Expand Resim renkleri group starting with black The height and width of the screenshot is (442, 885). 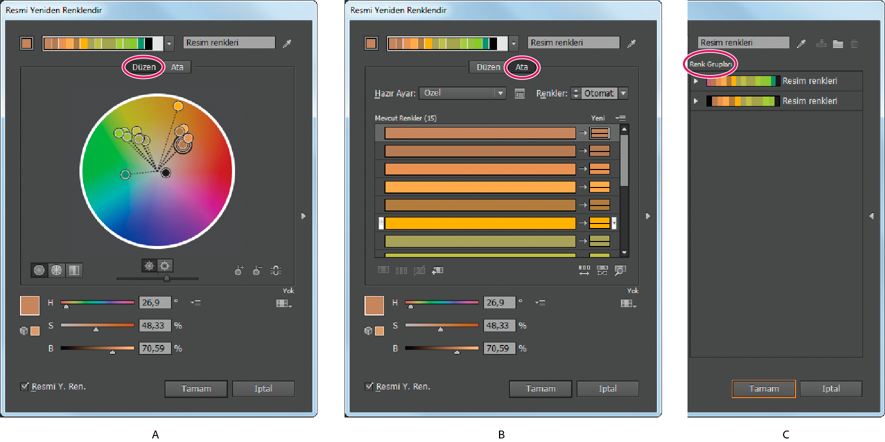tap(696, 101)
